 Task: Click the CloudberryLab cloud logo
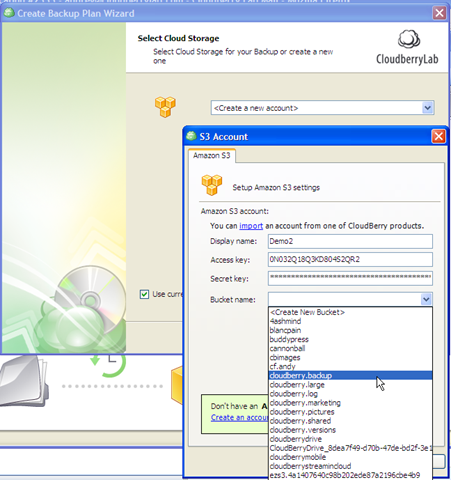409,39
